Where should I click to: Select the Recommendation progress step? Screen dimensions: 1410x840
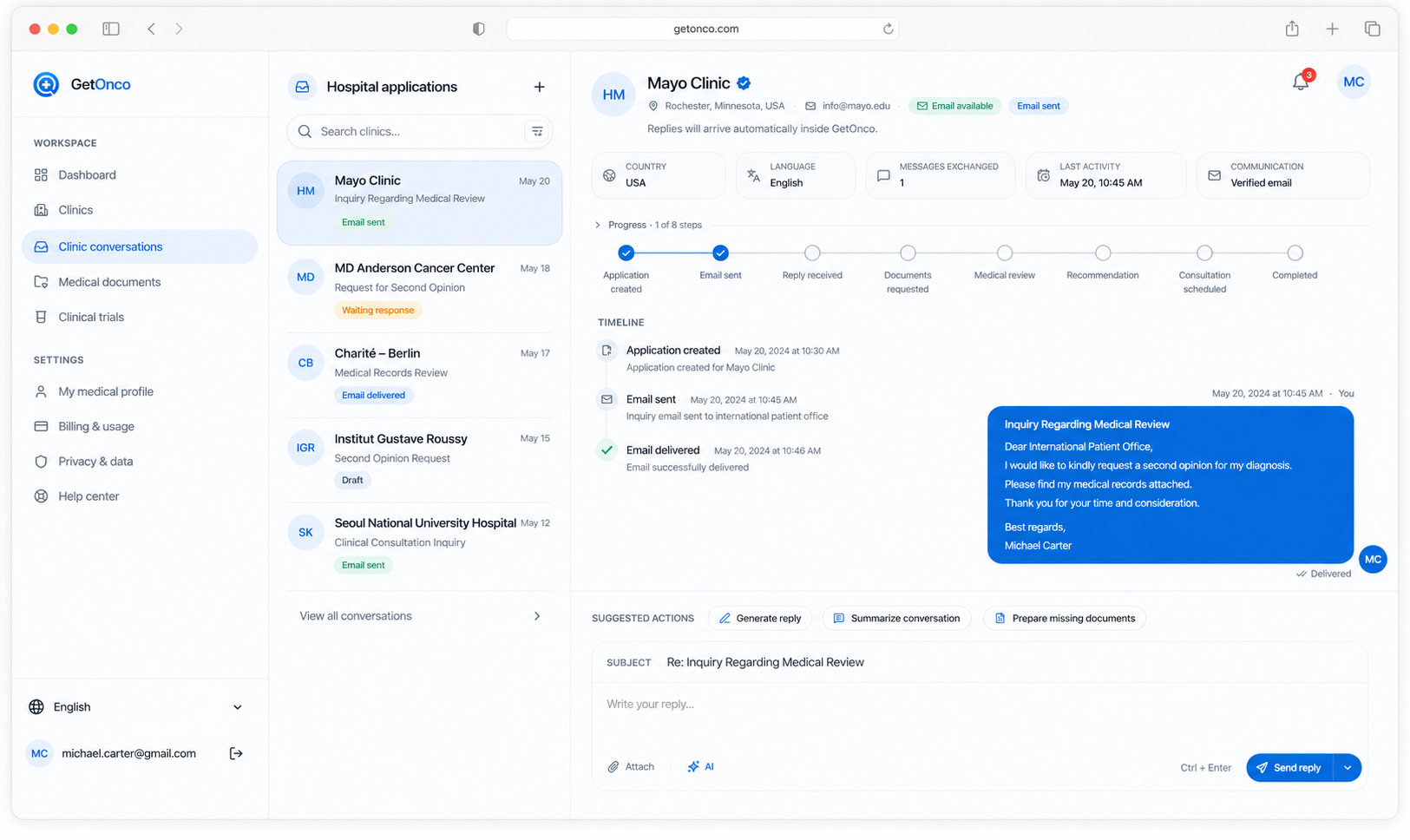[x=1103, y=253]
